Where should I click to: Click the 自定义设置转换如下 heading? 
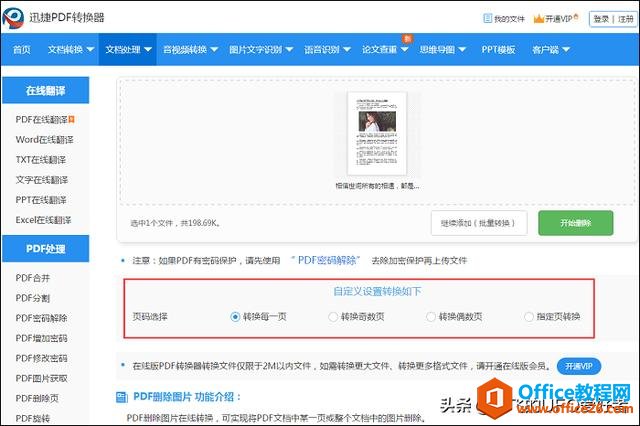377,291
